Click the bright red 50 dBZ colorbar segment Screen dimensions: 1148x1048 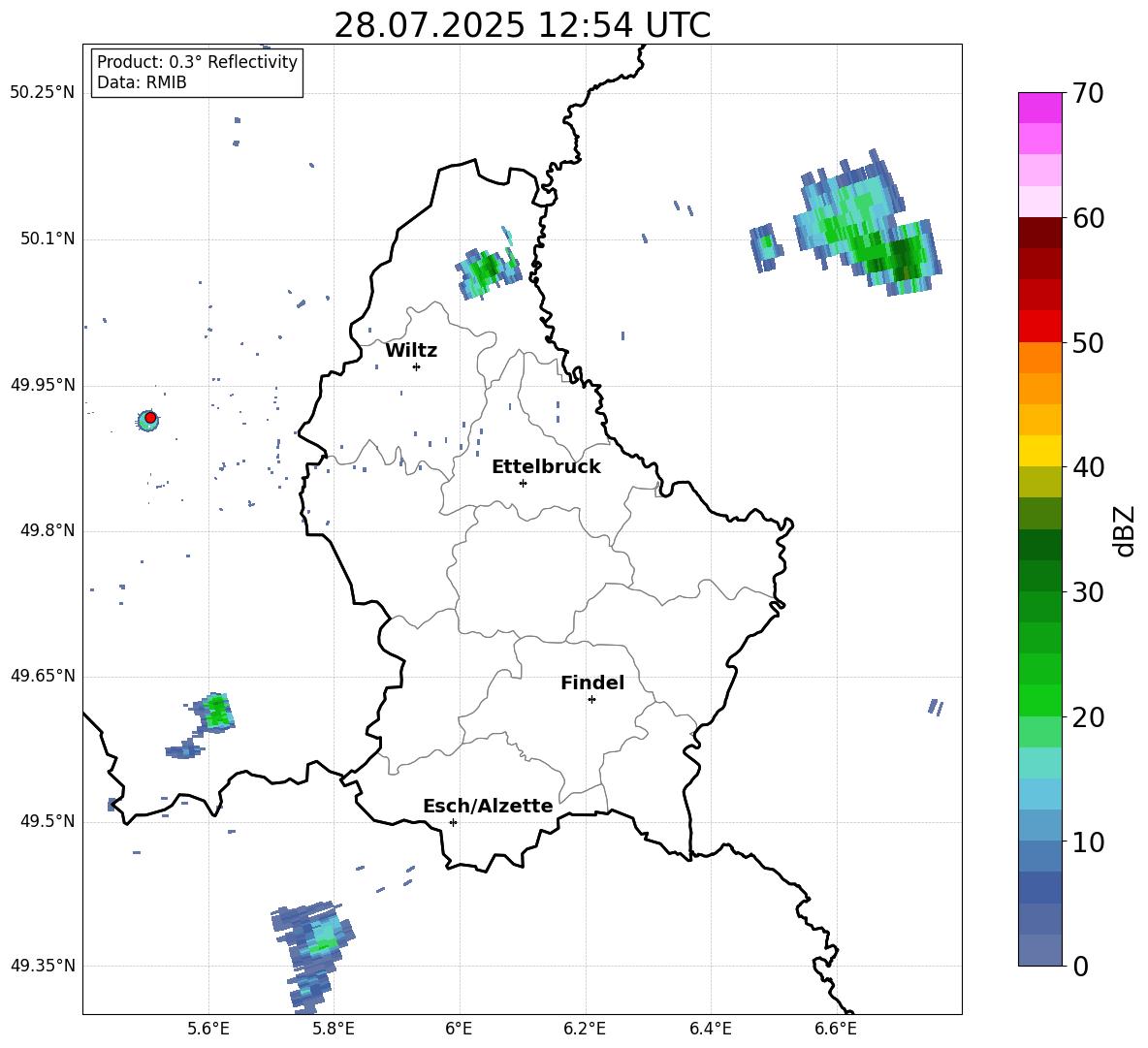click(x=1039, y=327)
